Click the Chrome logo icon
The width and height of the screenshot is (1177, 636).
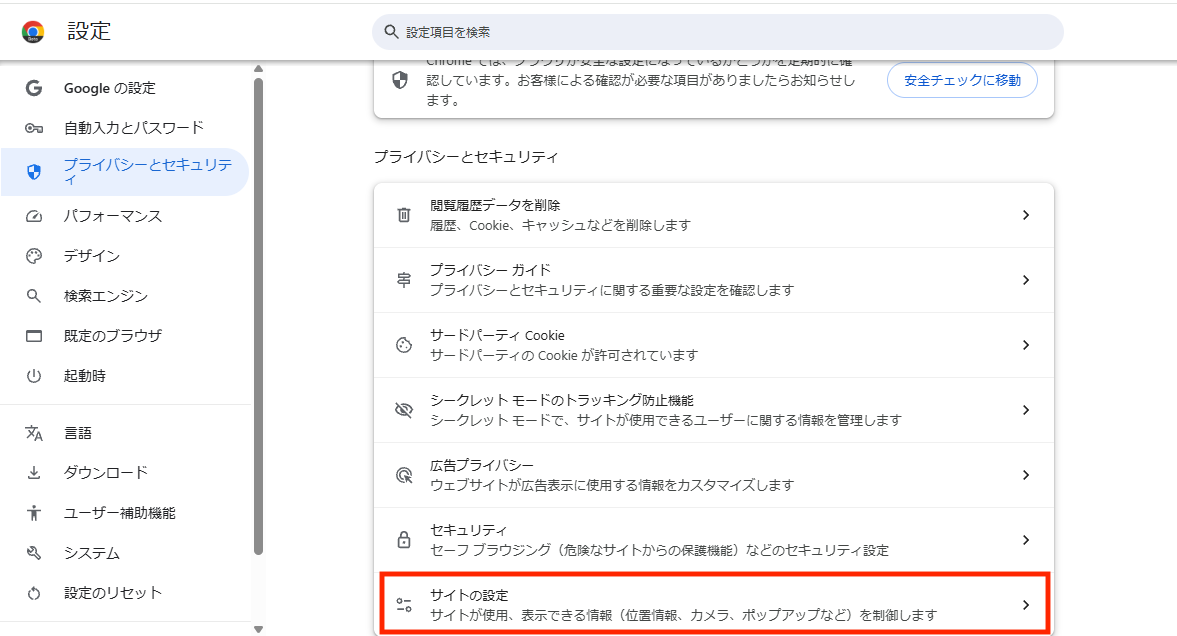(x=33, y=32)
